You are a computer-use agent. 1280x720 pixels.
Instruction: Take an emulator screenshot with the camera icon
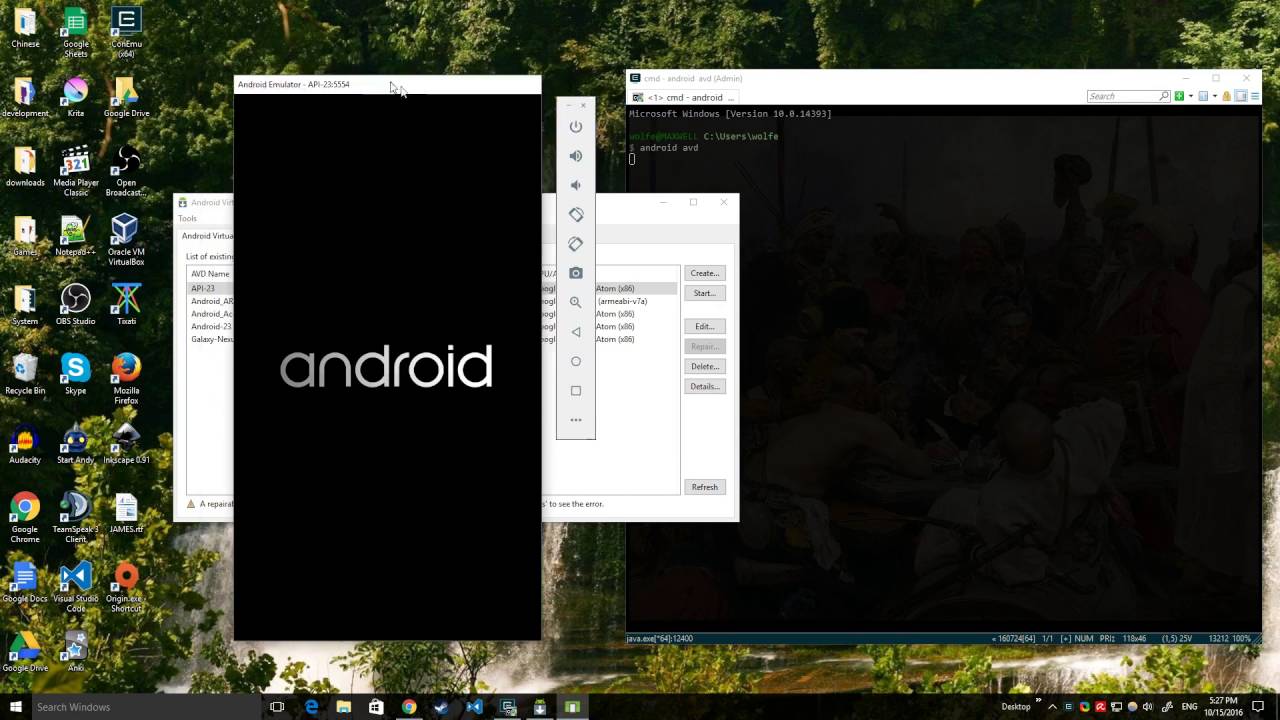point(575,273)
